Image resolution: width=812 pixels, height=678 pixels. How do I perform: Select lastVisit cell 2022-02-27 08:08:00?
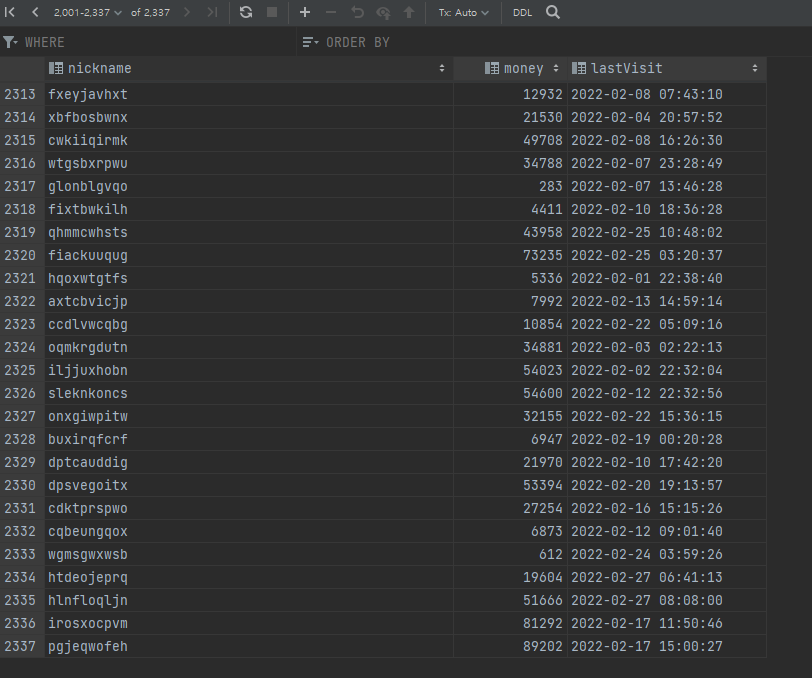(667, 600)
